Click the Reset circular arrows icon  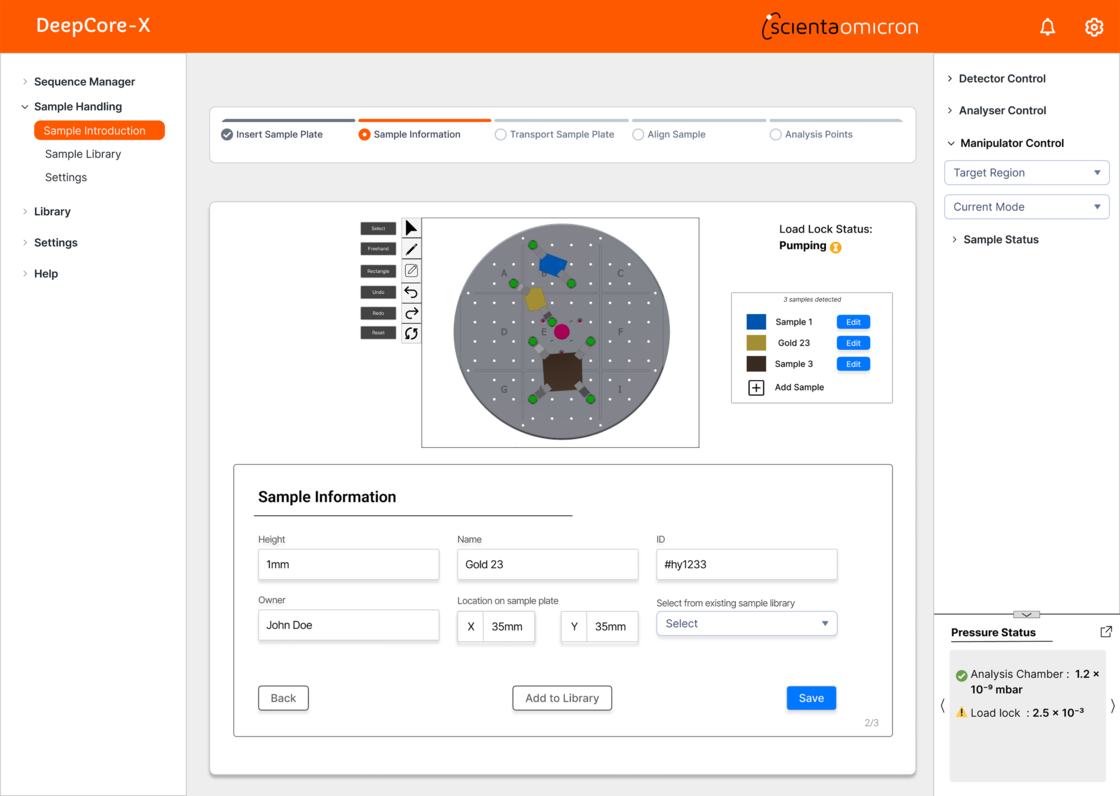411,334
